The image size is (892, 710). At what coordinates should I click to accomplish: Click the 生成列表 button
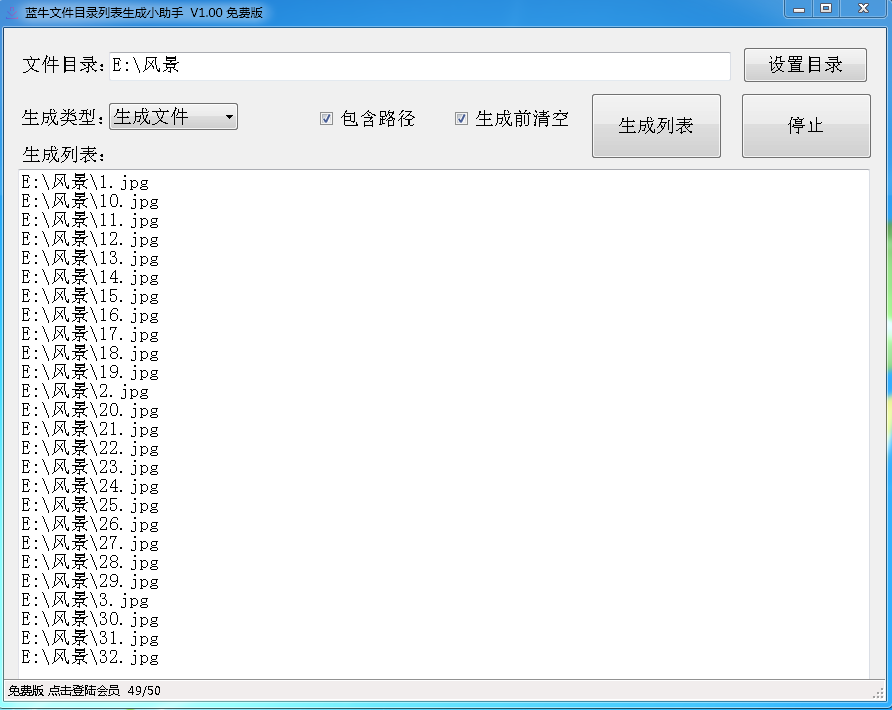pyautogui.click(x=656, y=126)
